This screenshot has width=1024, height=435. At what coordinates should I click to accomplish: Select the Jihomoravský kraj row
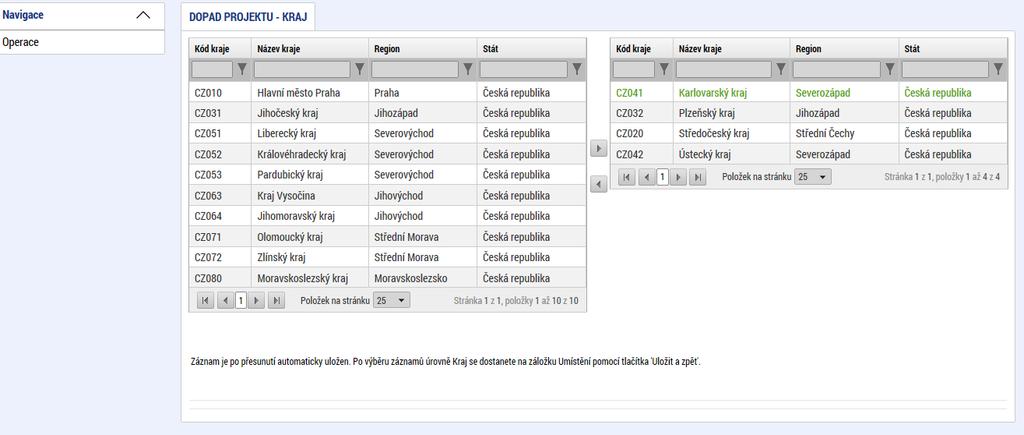(x=387, y=216)
